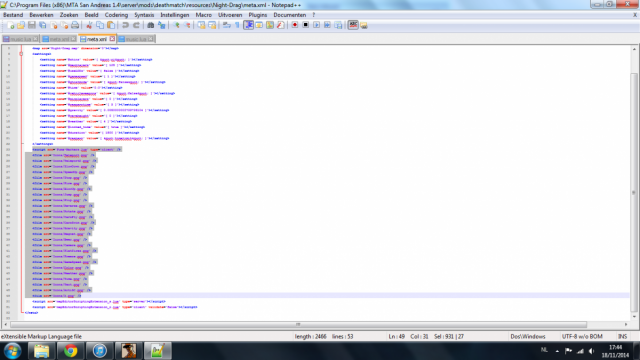
Task: Toggle synchronized vertical scrolling
Action: tap(201, 25)
